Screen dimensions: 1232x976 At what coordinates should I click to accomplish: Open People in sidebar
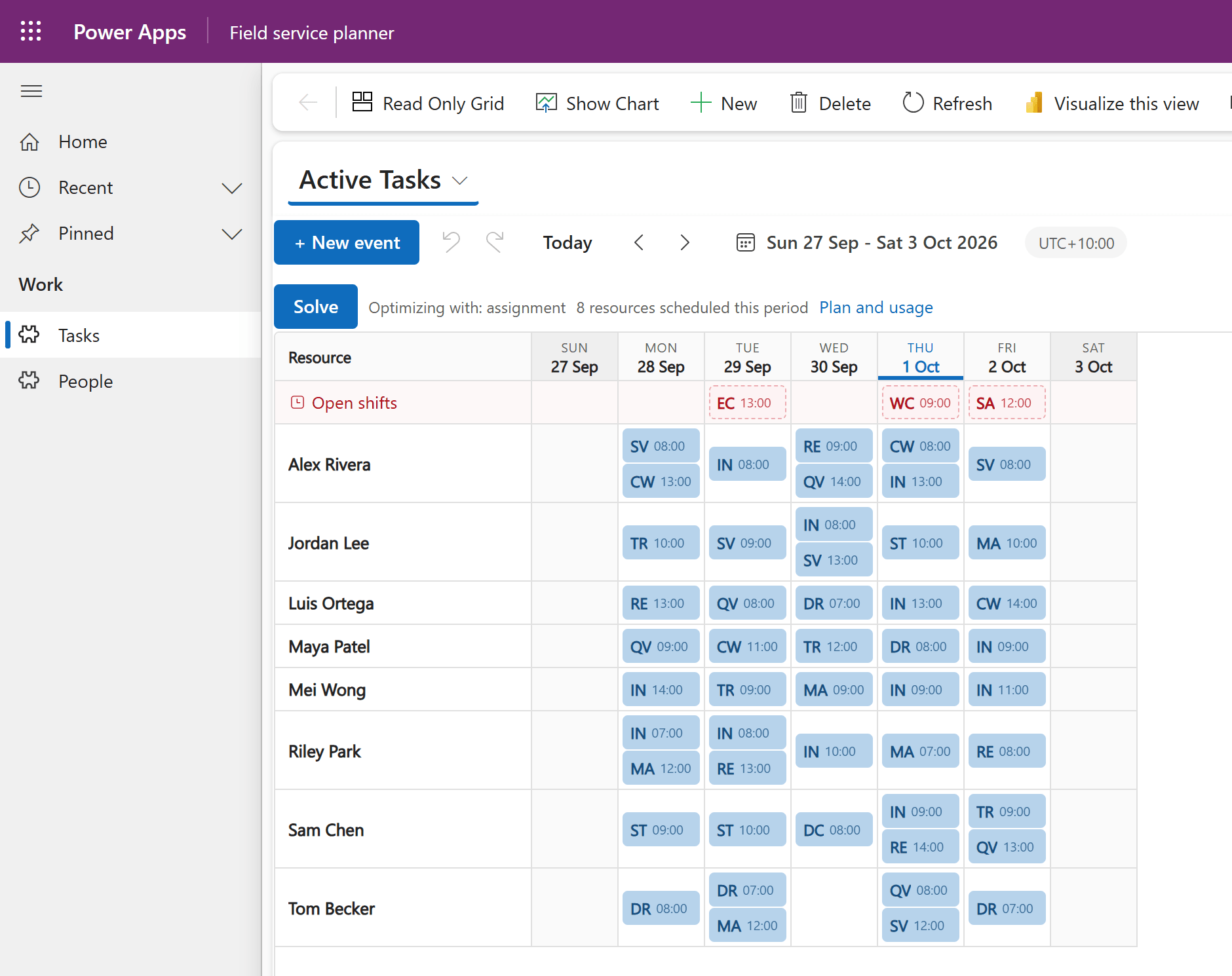tap(131, 381)
